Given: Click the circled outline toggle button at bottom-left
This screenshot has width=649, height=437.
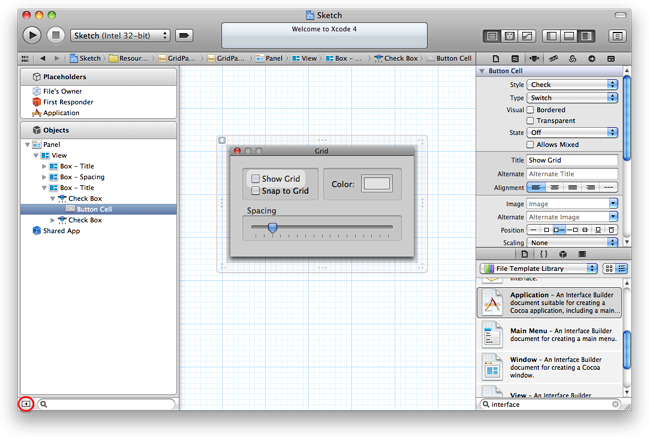Looking at the screenshot, I should tap(26, 404).
